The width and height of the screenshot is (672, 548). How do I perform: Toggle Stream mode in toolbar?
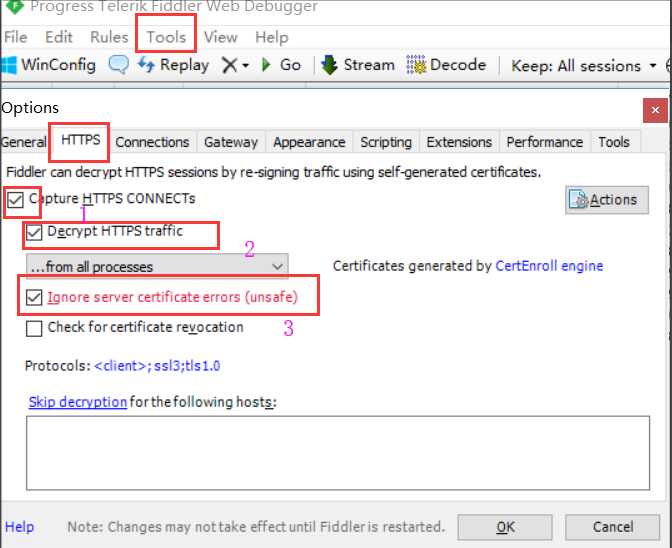358,65
